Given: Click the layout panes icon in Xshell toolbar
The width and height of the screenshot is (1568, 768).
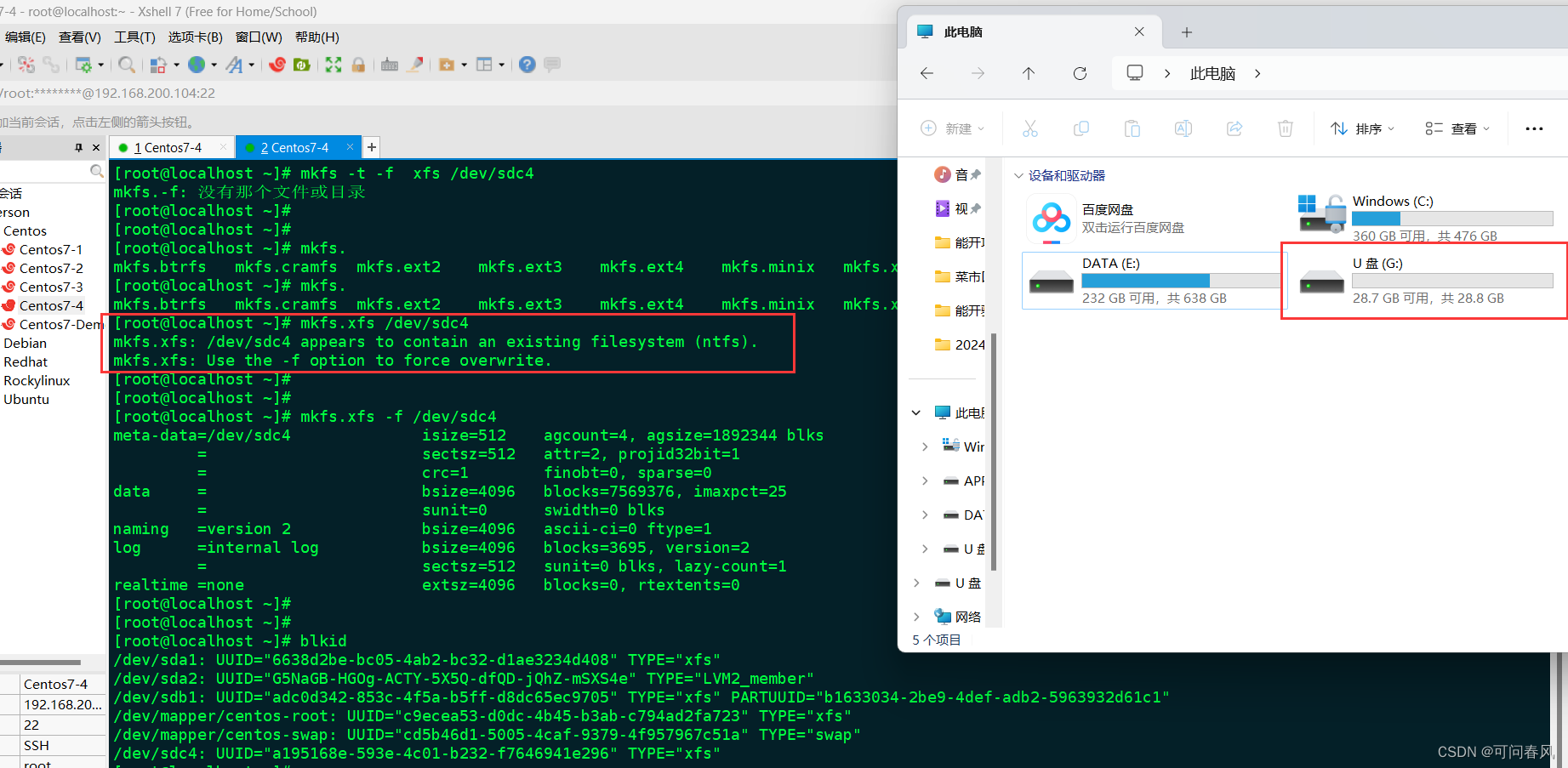Looking at the screenshot, I should tap(485, 65).
